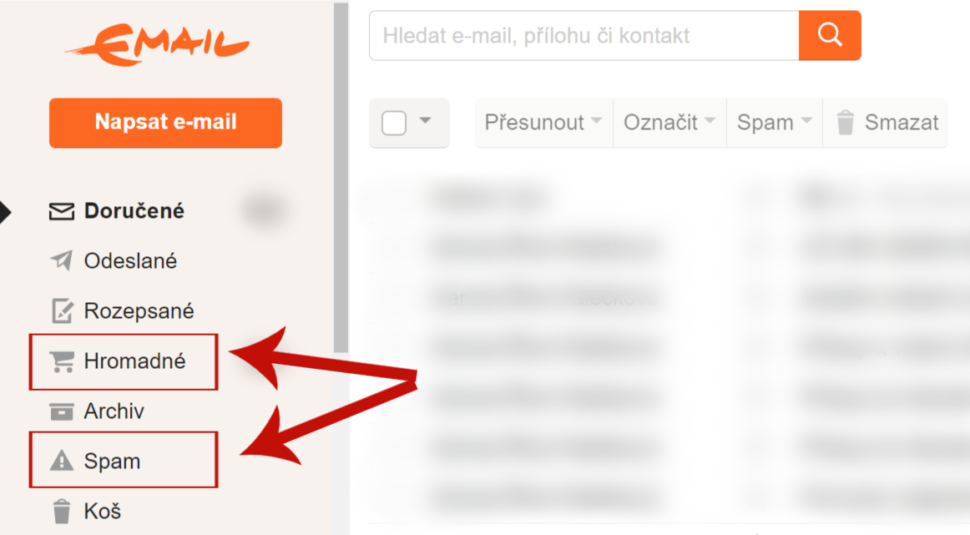Click the warning triangle Spam icon

coord(62,461)
